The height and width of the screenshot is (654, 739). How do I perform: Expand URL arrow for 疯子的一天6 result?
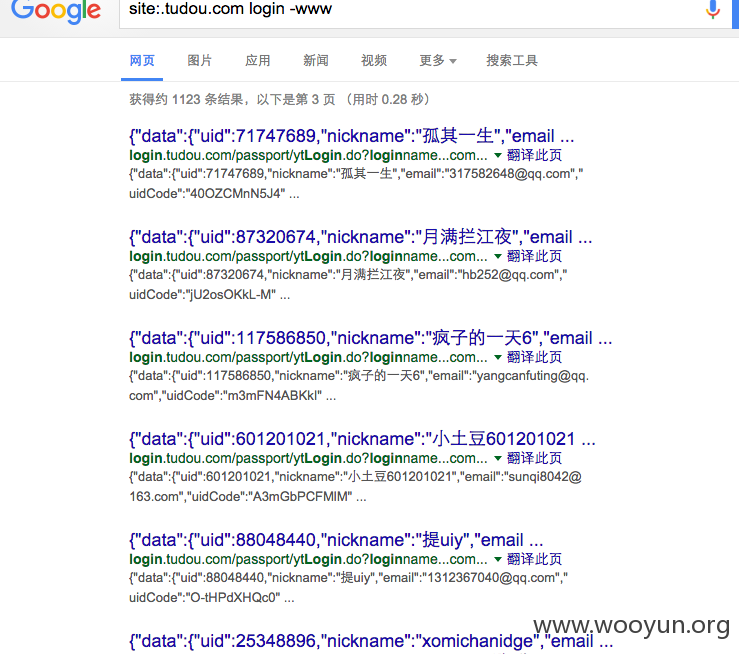pos(497,357)
